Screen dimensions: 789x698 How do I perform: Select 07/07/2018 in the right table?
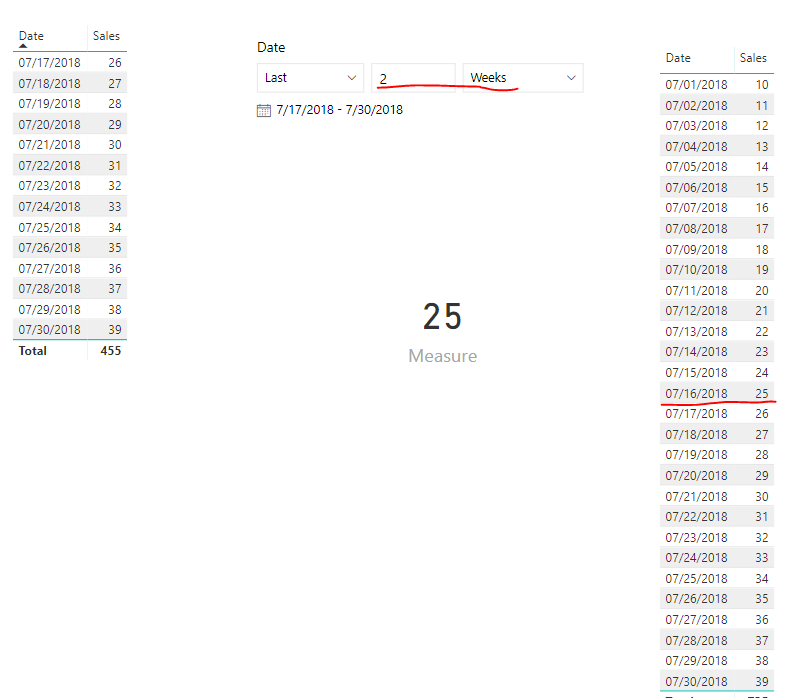696,208
